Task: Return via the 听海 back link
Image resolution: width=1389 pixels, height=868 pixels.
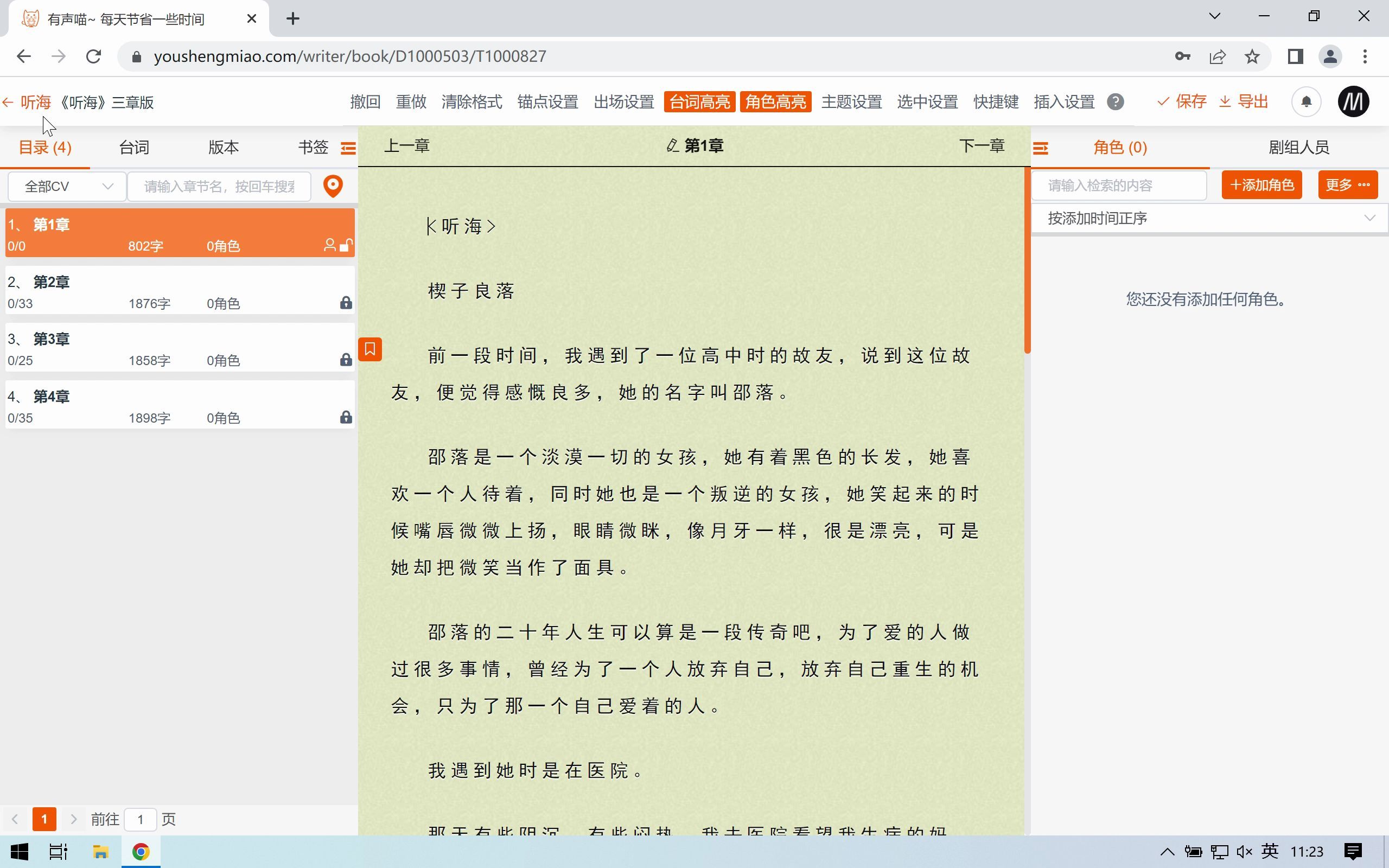Action: [27, 102]
